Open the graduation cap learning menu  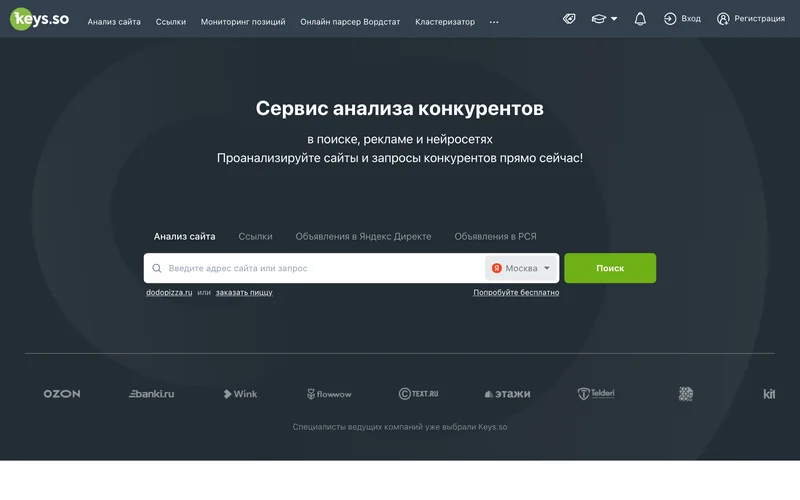(604, 19)
